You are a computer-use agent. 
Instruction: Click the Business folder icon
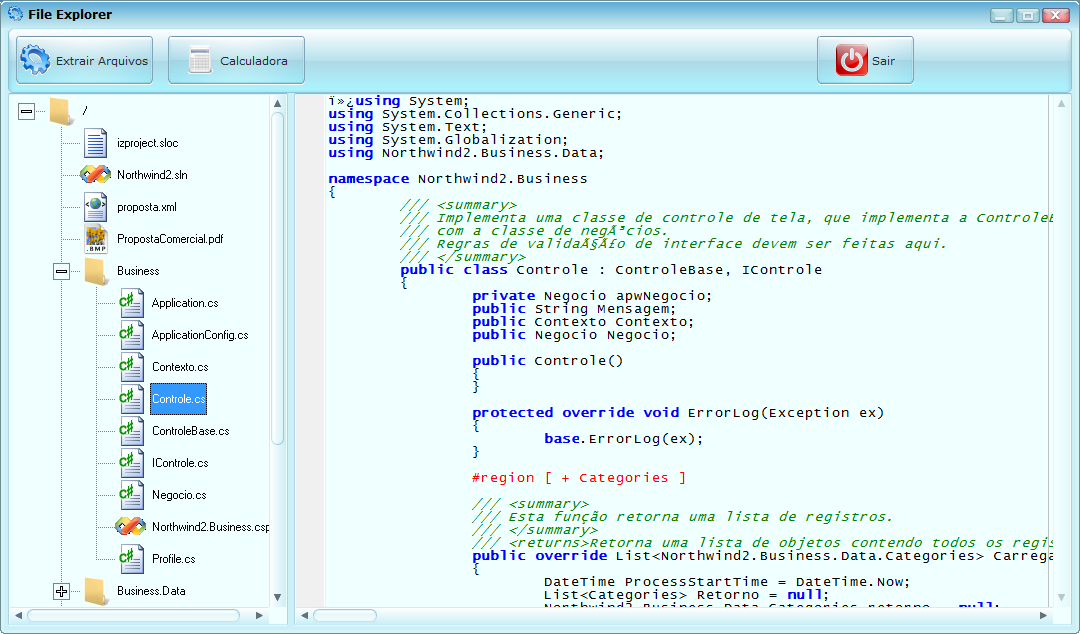(x=96, y=272)
